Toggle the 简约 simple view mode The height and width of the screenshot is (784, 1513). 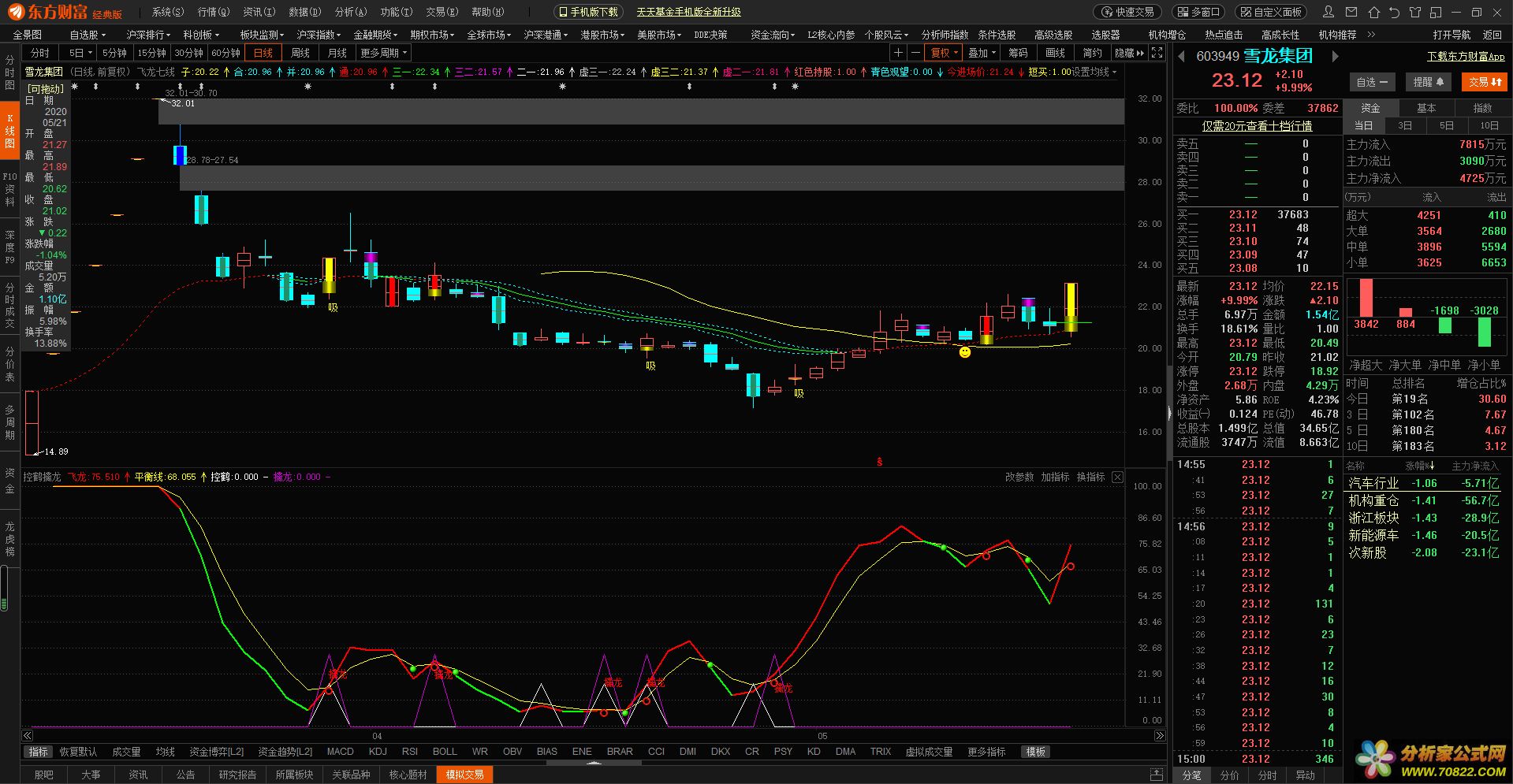(x=1092, y=53)
